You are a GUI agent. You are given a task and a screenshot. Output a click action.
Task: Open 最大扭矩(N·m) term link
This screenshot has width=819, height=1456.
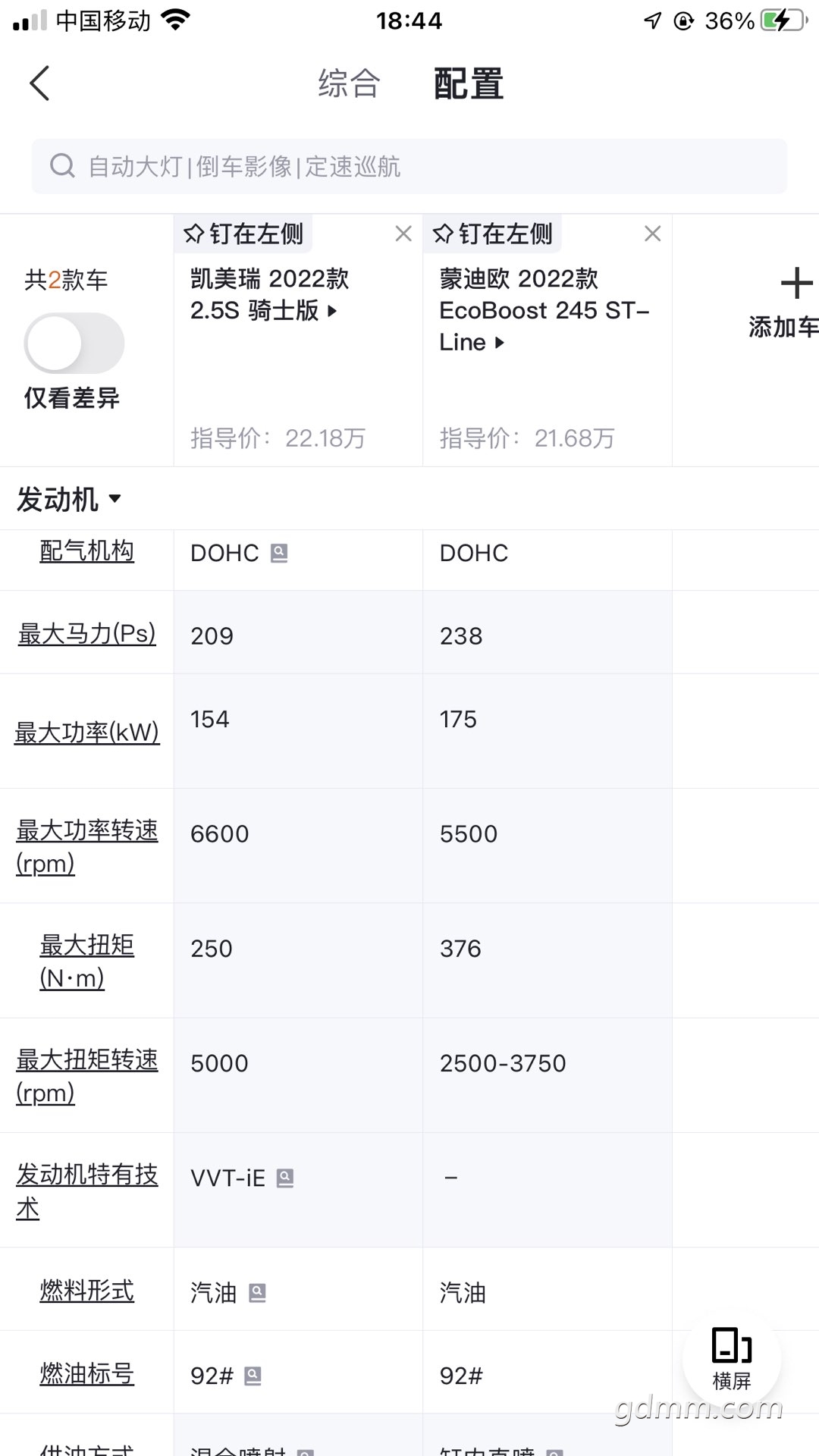[x=87, y=961]
